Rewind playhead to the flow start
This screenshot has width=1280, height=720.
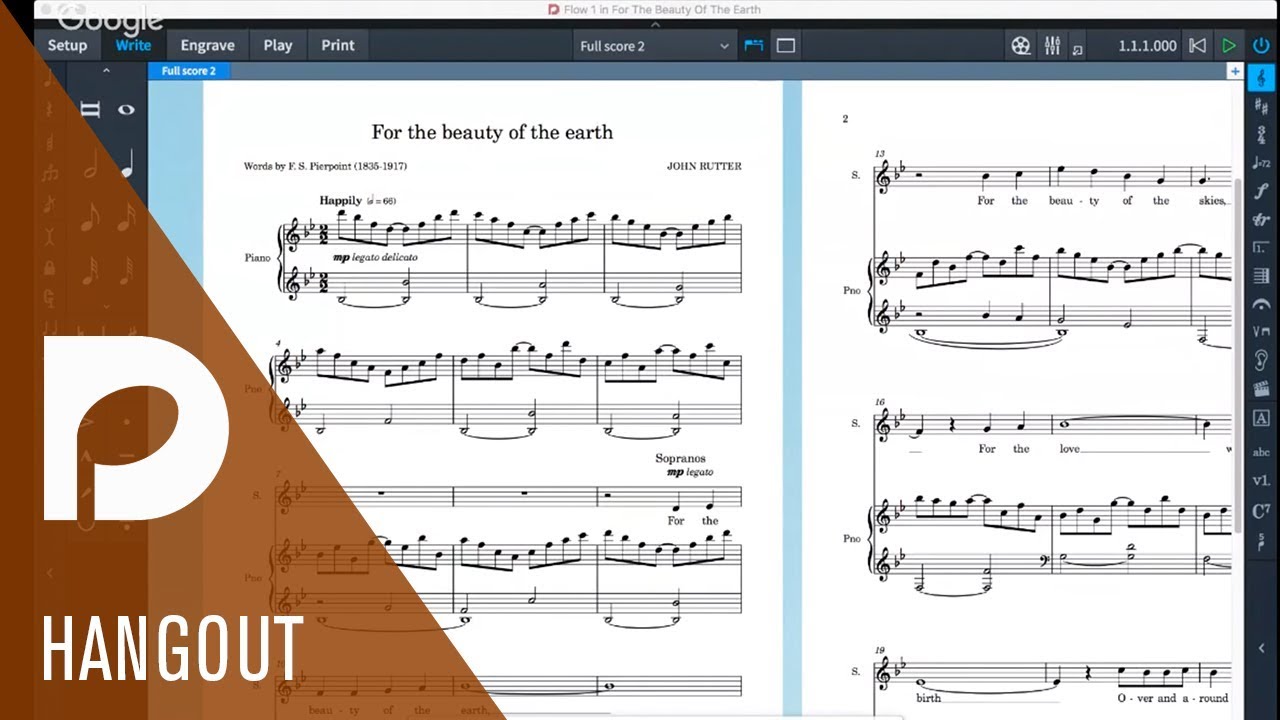click(x=1197, y=46)
